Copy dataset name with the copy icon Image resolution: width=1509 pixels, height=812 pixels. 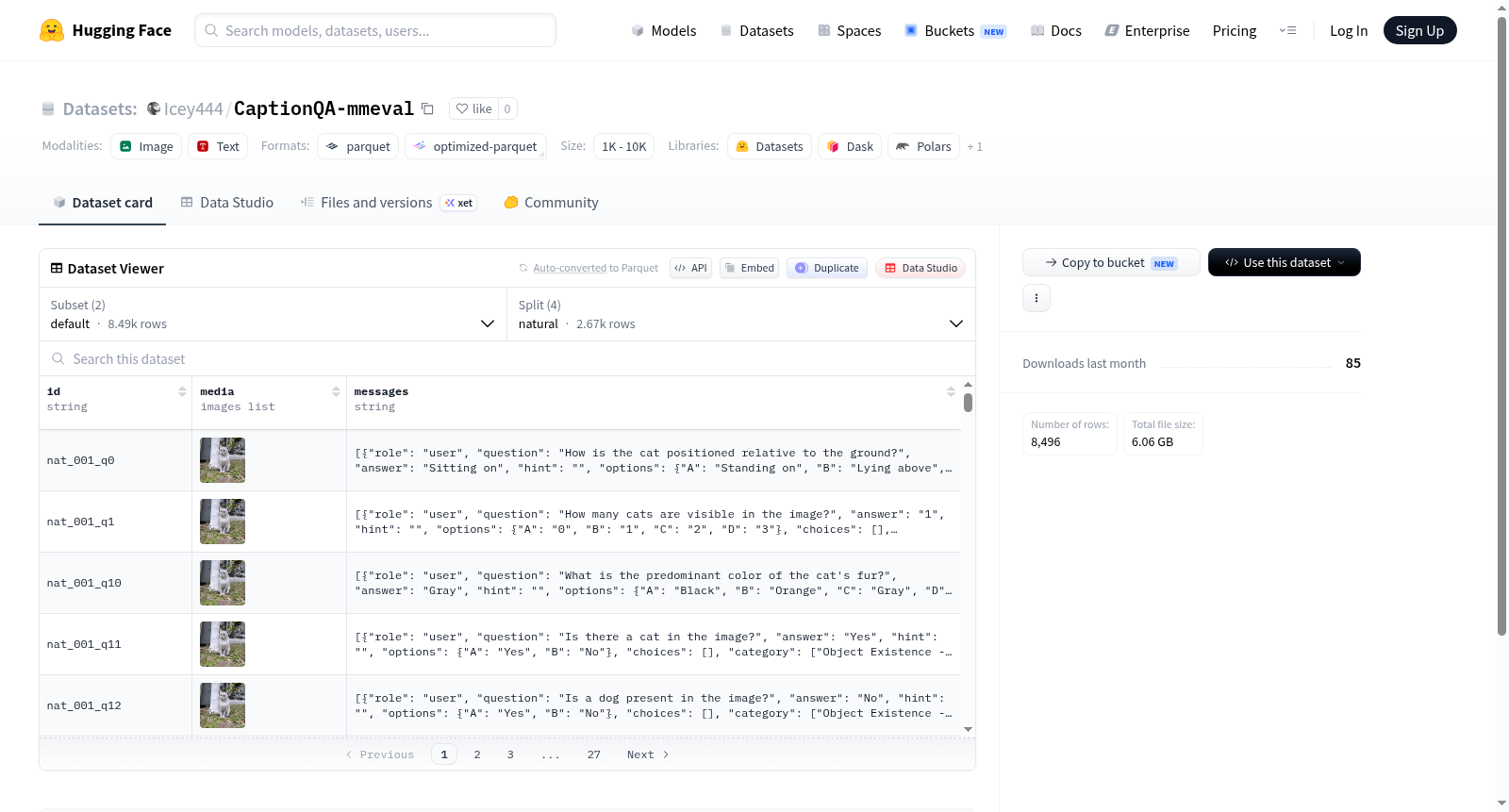427,108
